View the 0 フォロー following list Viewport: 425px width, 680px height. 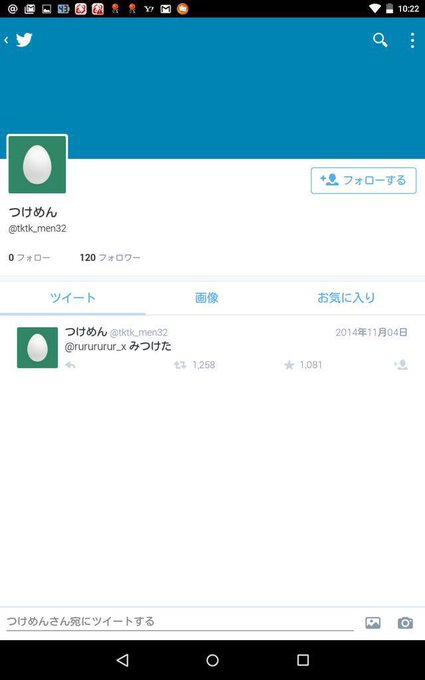(x=29, y=258)
